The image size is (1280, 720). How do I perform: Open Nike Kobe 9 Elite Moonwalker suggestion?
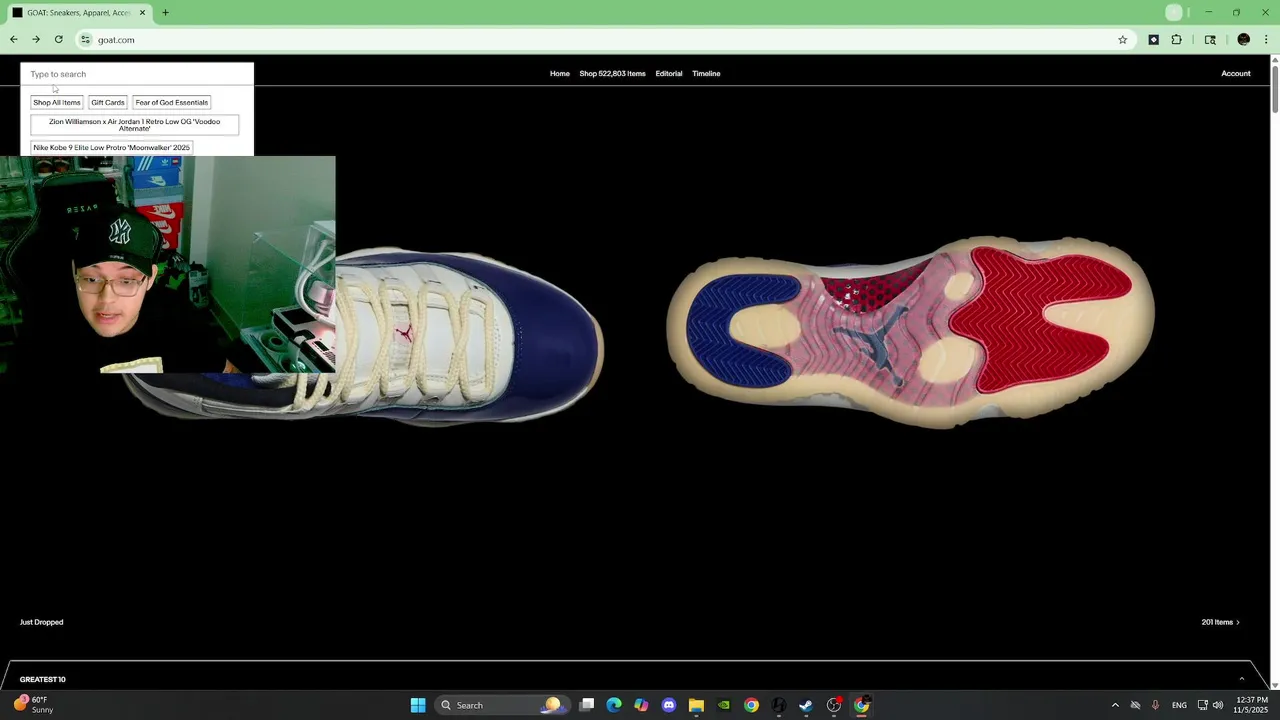pos(111,147)
